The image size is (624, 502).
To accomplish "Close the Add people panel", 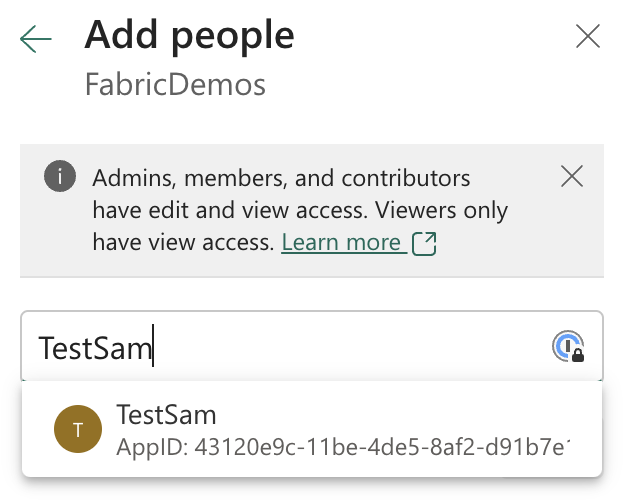I will pos(588,36).
